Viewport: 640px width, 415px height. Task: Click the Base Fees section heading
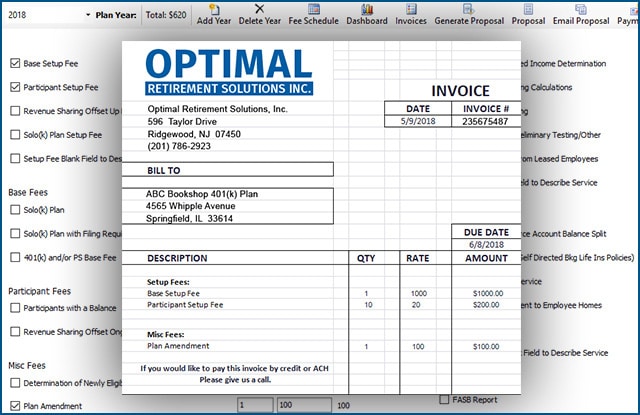coord(28,192)
